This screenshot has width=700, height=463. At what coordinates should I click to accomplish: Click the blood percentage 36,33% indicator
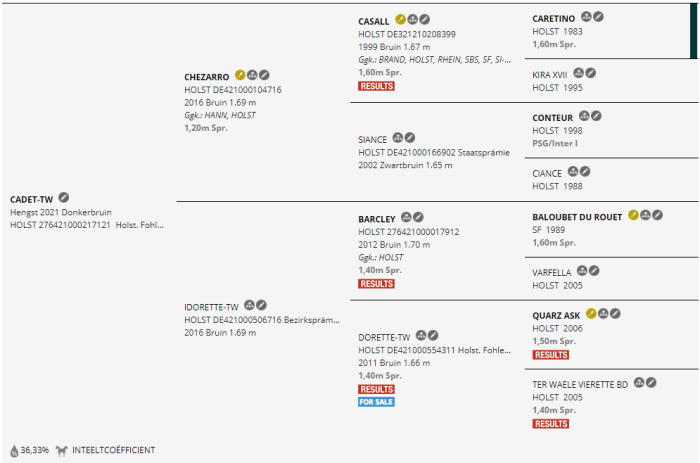coord(29,450)
